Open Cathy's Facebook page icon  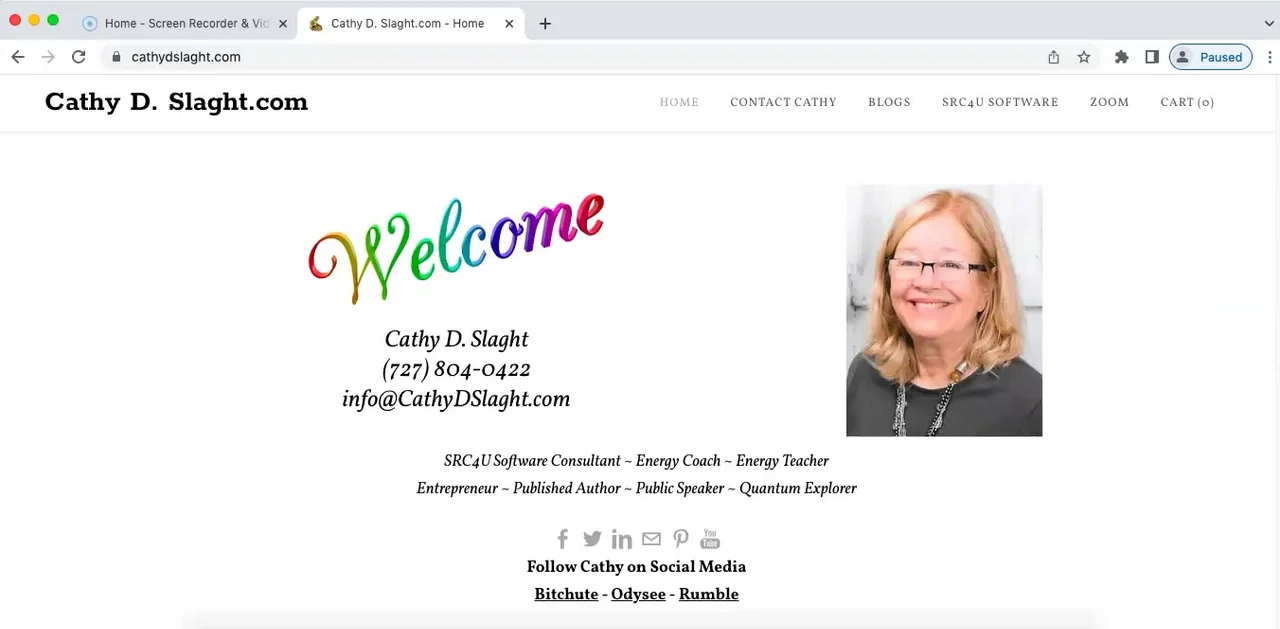pyautogui.click(x=563, y=539)
